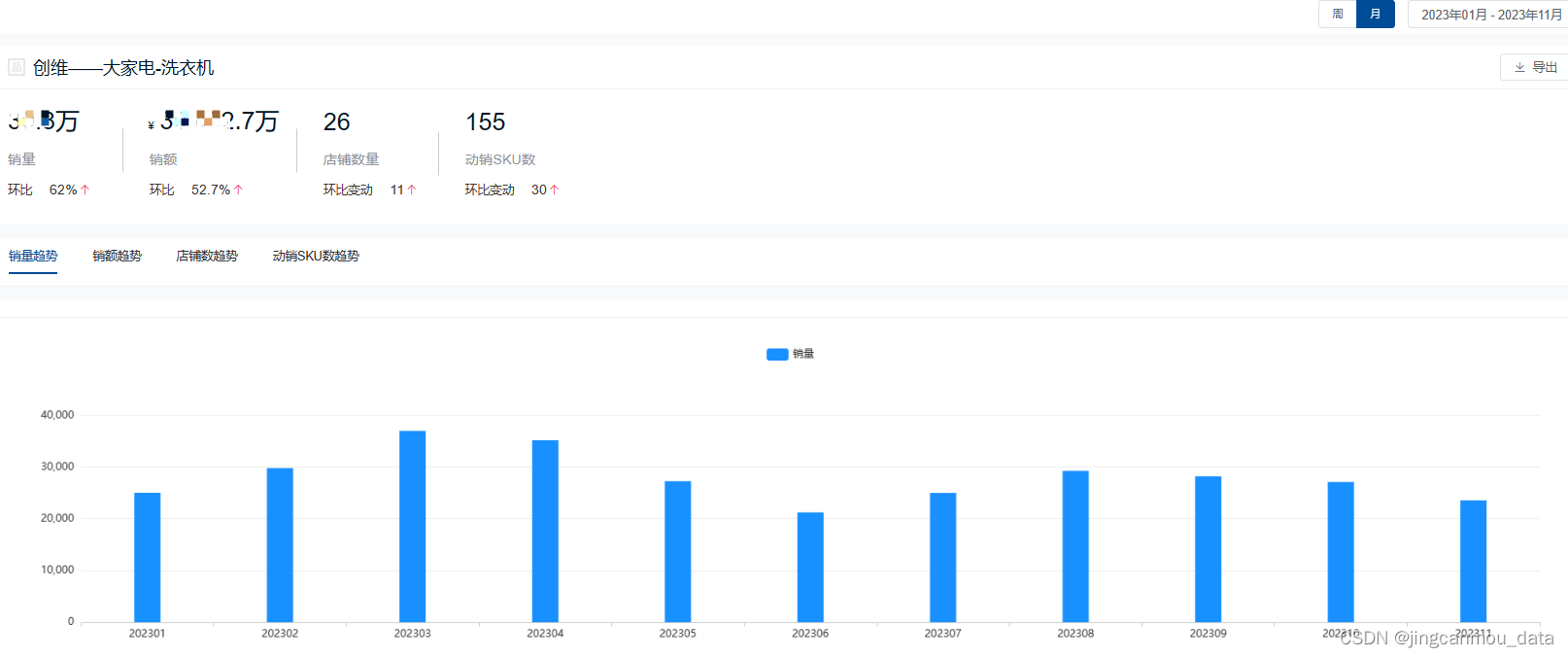Viewport: 1568px width, 657px height.
Task: Click the 26 店铺数量 value
Action: click(336, 121)
